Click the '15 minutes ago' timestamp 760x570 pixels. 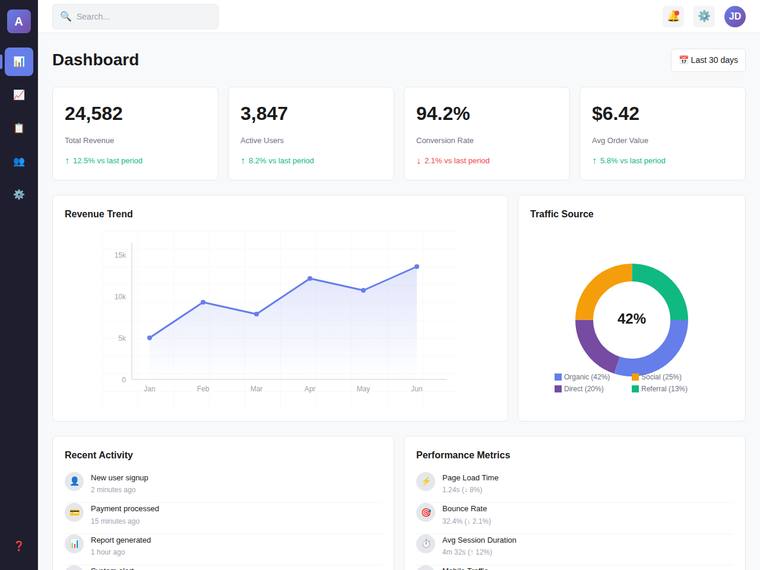click(115, 521)
